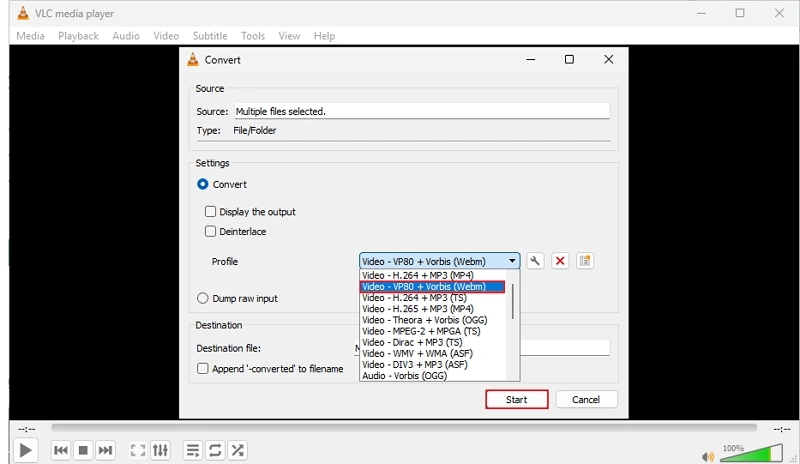Click the playback seek bar
800x464 pixels.
[x=404, y=428]
